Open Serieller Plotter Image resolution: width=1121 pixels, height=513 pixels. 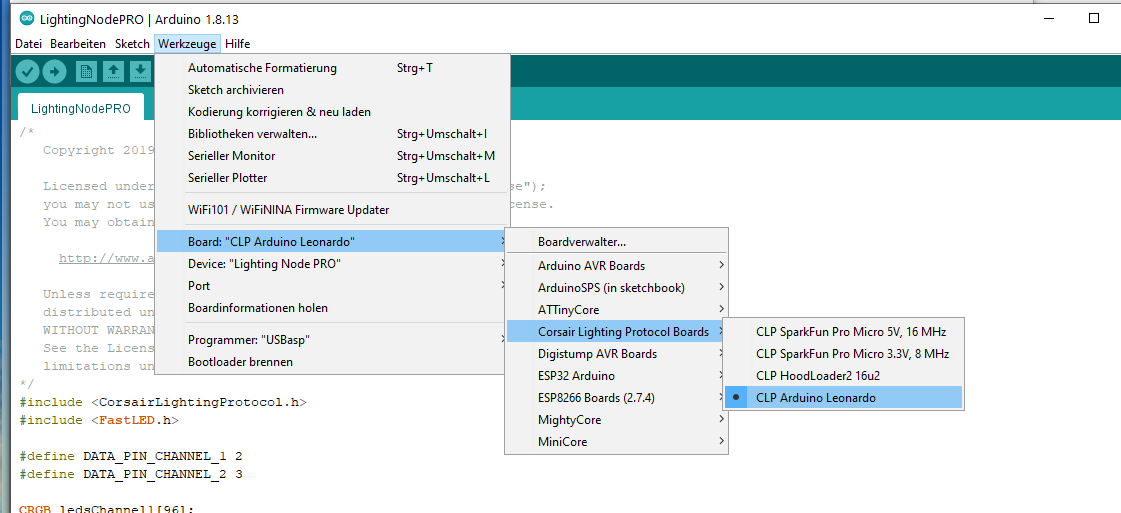tap(332, 177)
